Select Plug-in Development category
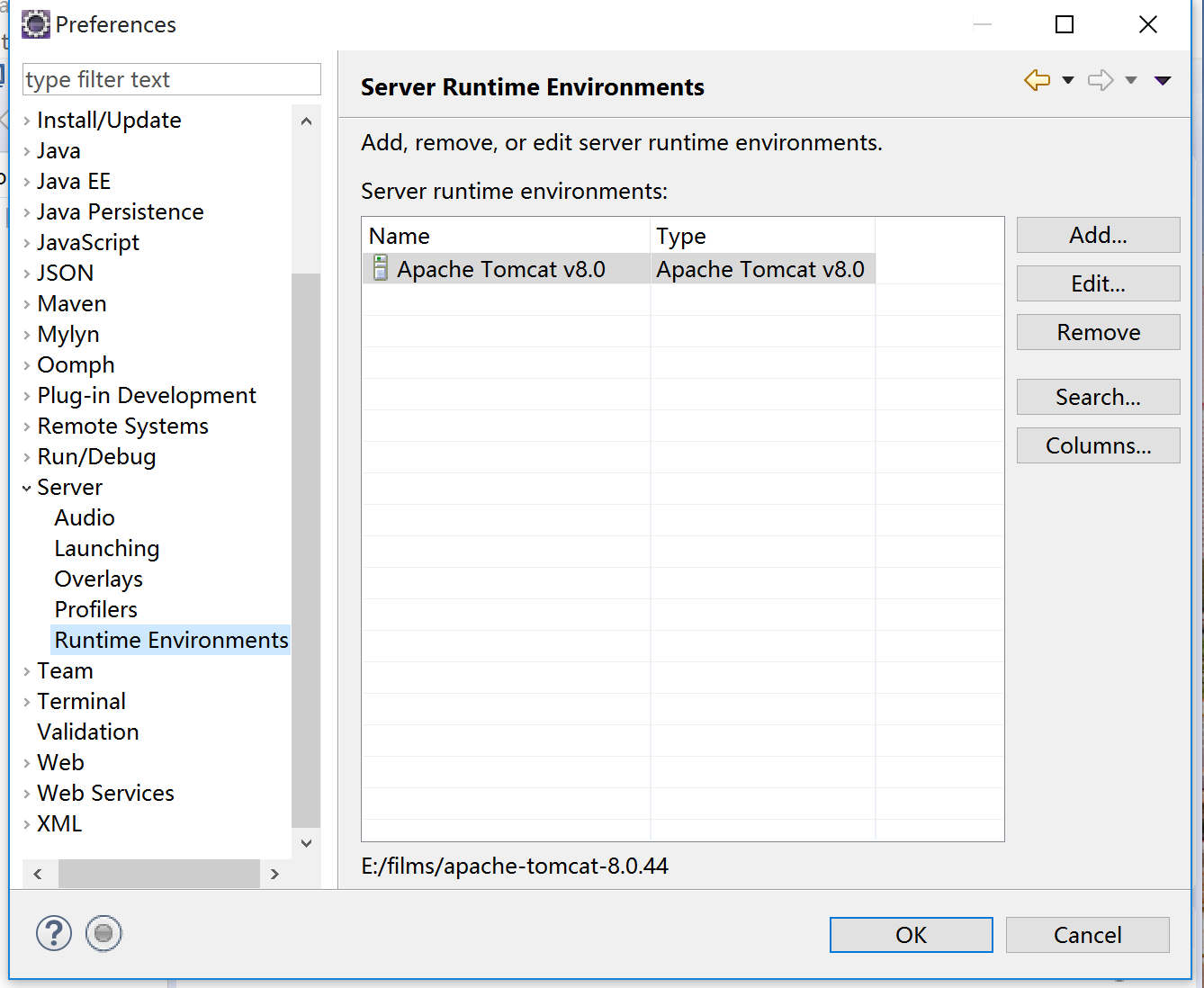The height and width of the screenshot is (988, 1204). point(147,395)
